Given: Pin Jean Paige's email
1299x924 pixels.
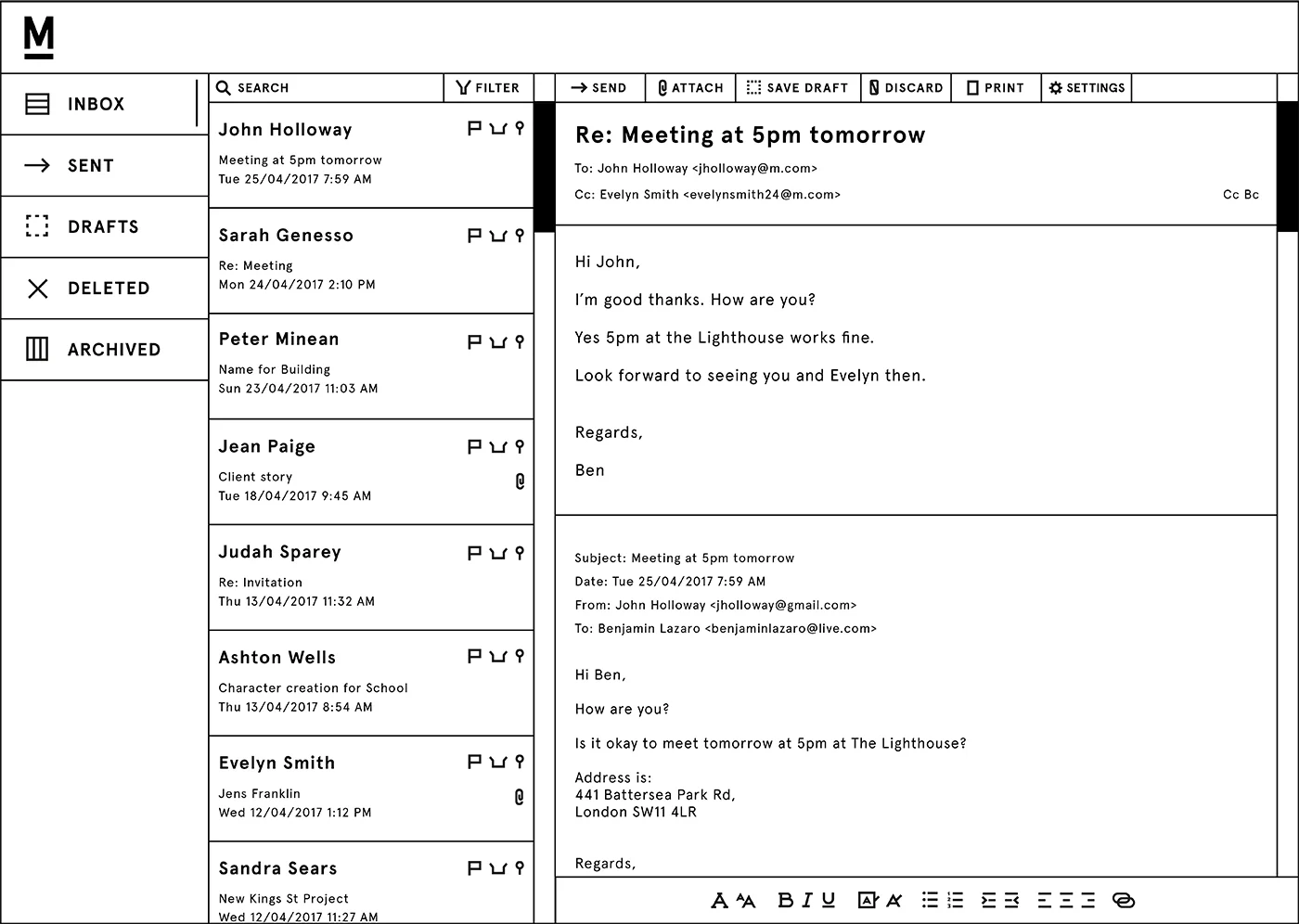Looking at the screenshot, I should point(520,447).
